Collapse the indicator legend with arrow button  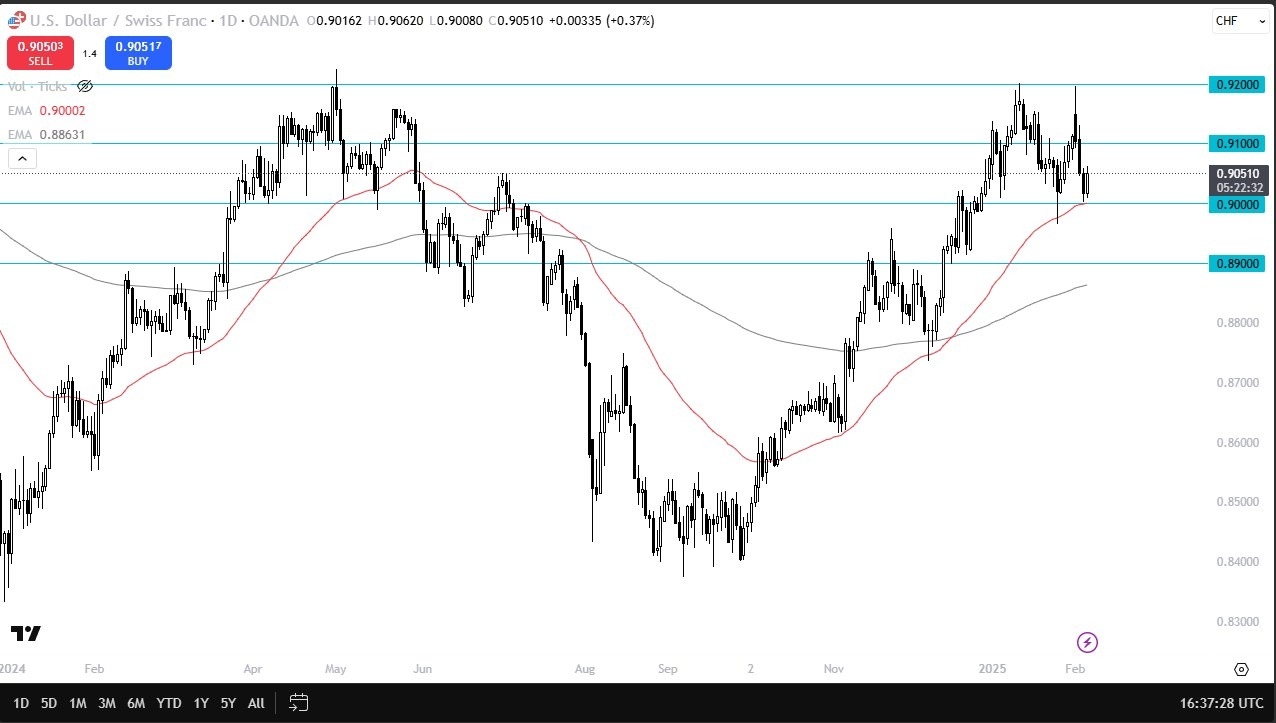tap(22, 158)
